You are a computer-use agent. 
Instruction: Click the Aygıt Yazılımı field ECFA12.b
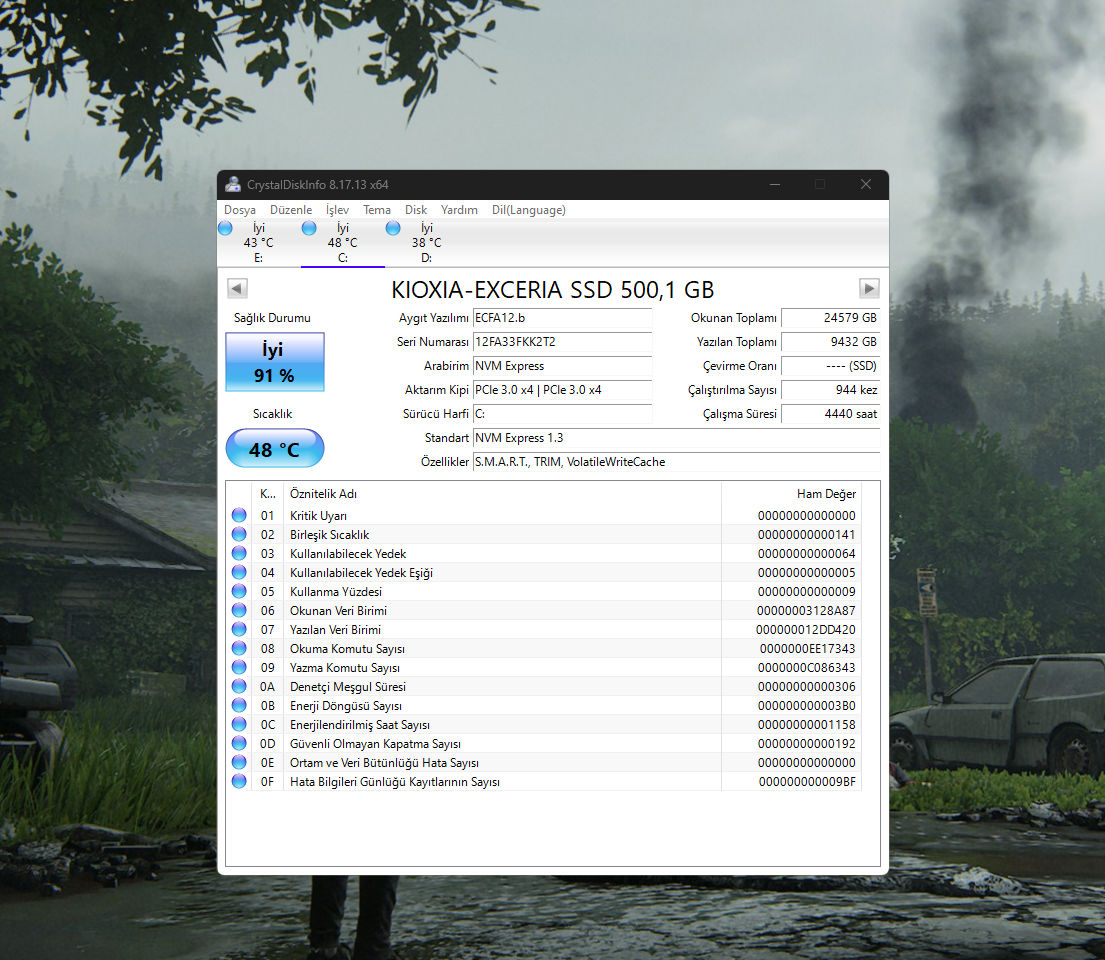pyautogui.click(x=562, y=318)
